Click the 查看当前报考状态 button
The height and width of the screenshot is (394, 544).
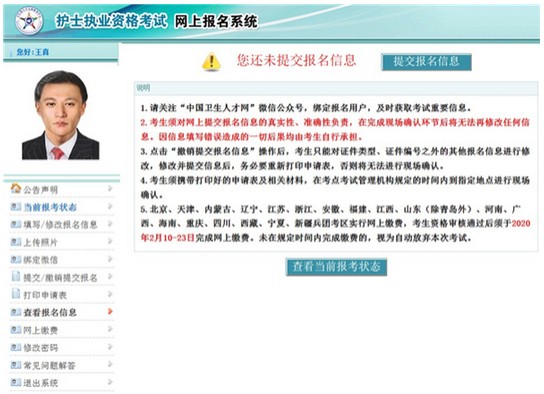(x=336, y=267)
